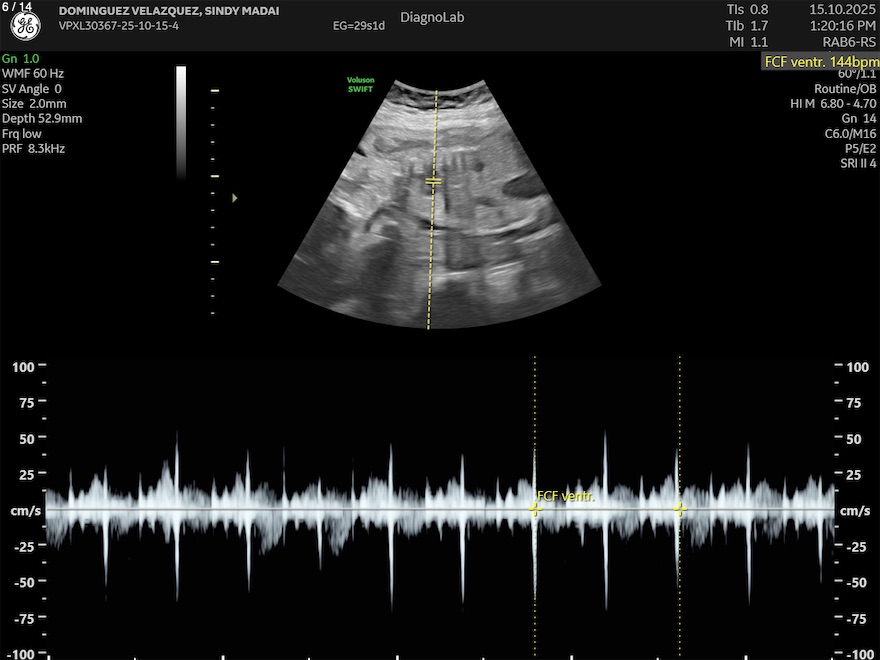Viewport: 880px width, 660px height.
Task: Click patient name DOMINGUEZ VELAZQUEZ, SINDY MADAI
Action: point(169,11)
